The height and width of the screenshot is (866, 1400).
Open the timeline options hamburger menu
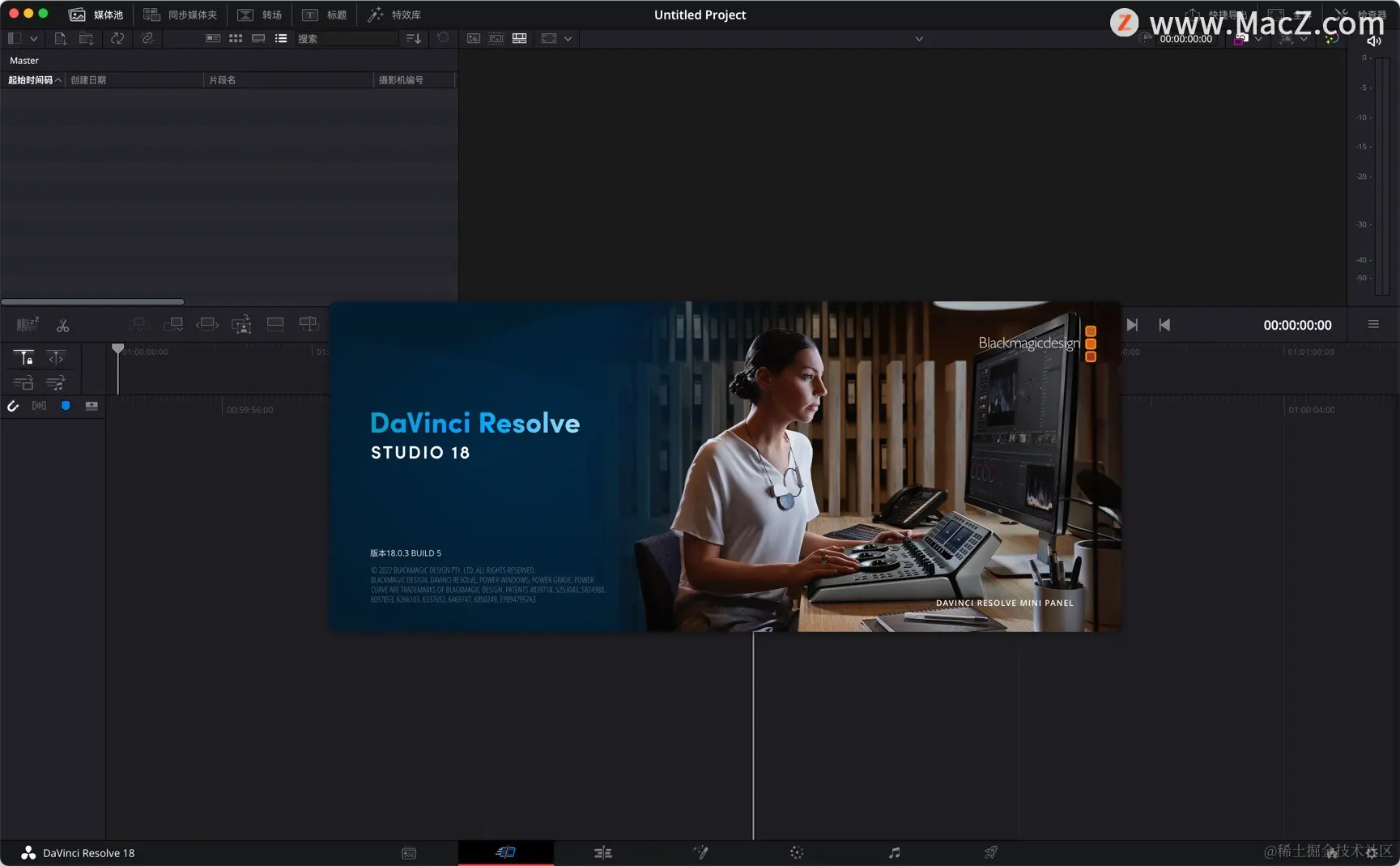coord(1373,324)
